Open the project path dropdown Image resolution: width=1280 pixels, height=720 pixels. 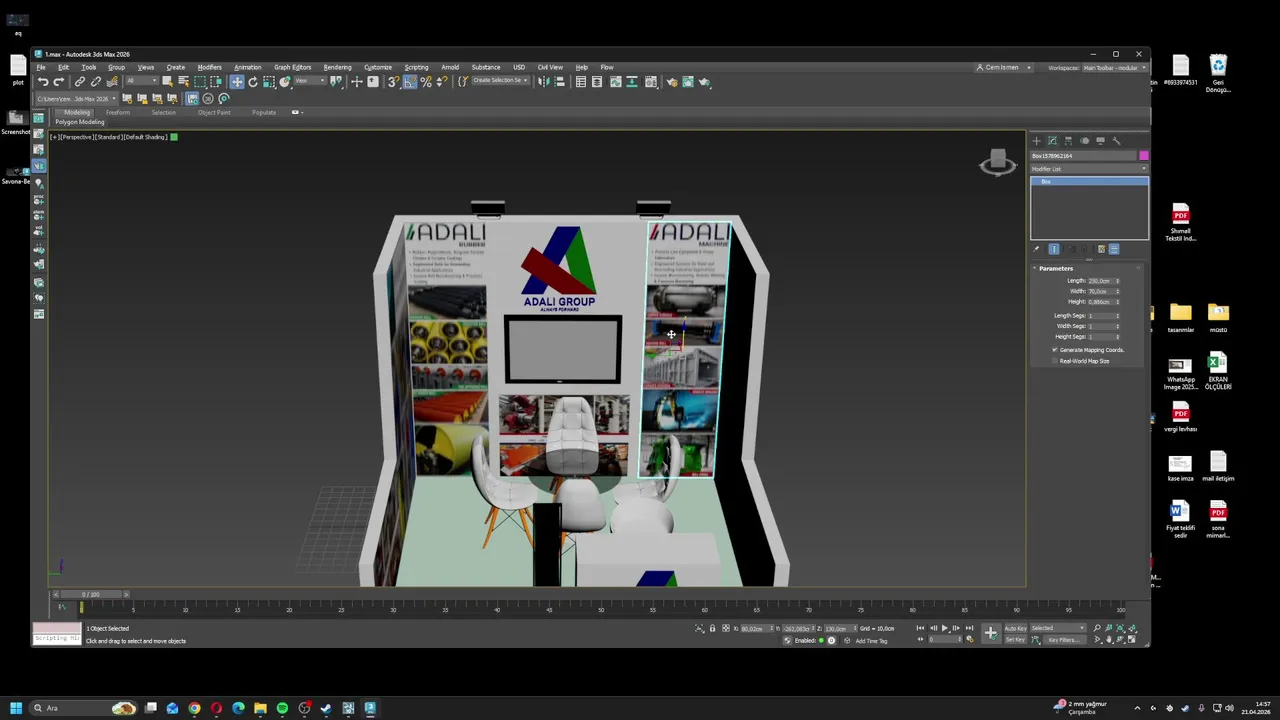point(76,99)
